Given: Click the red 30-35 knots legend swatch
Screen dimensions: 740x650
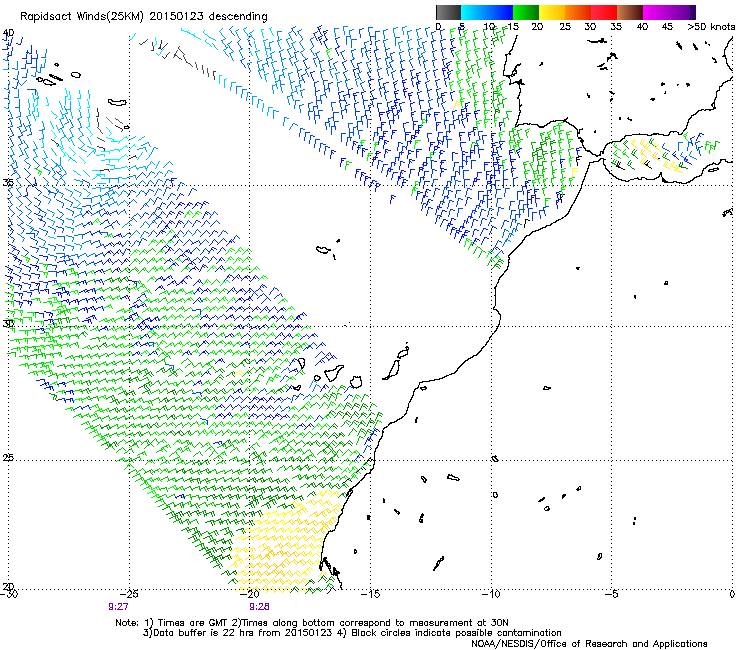Looking at the screenshot, I should pos(604,12).
